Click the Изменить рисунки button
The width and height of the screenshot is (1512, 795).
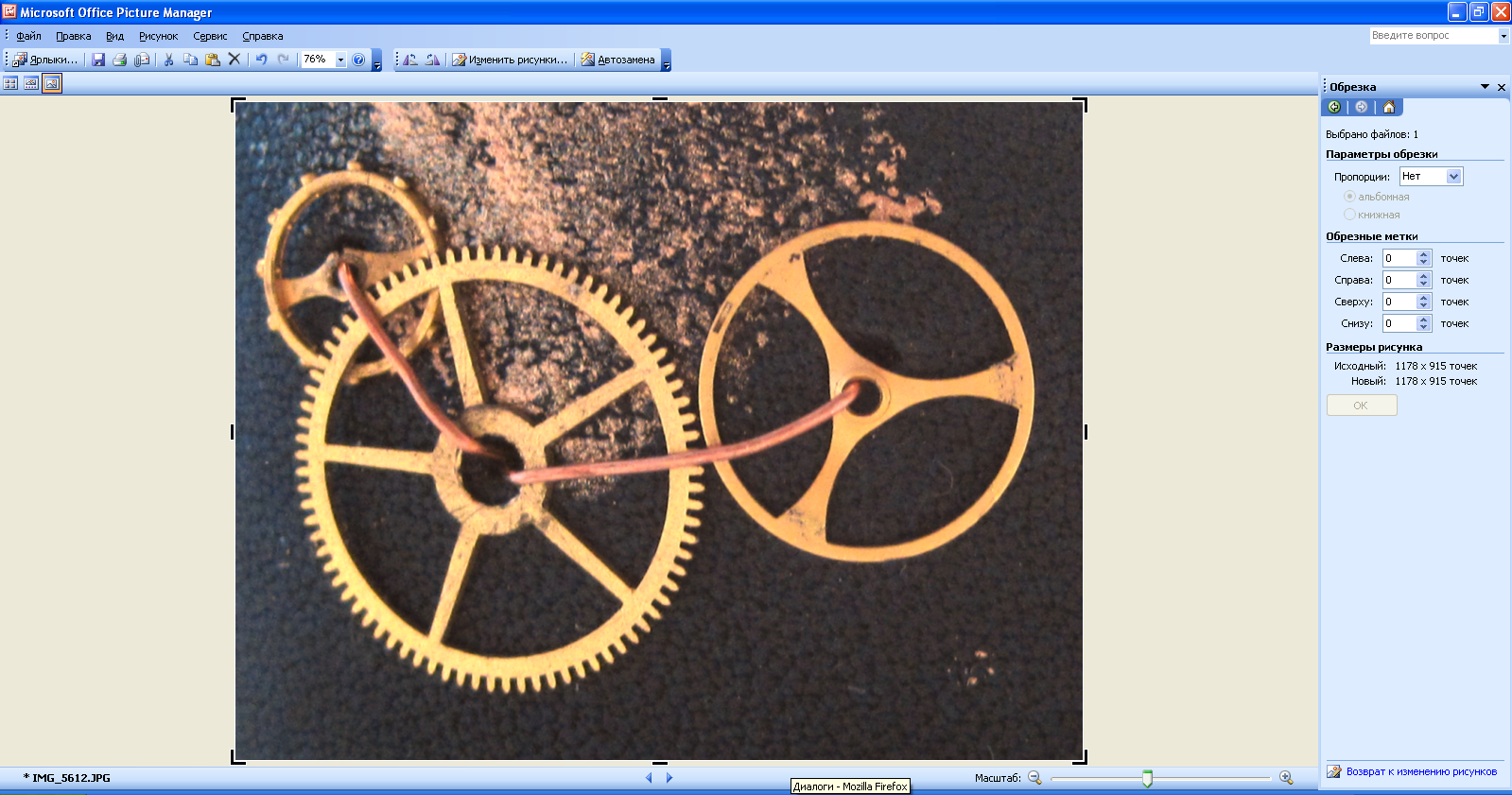coord(510,60)
